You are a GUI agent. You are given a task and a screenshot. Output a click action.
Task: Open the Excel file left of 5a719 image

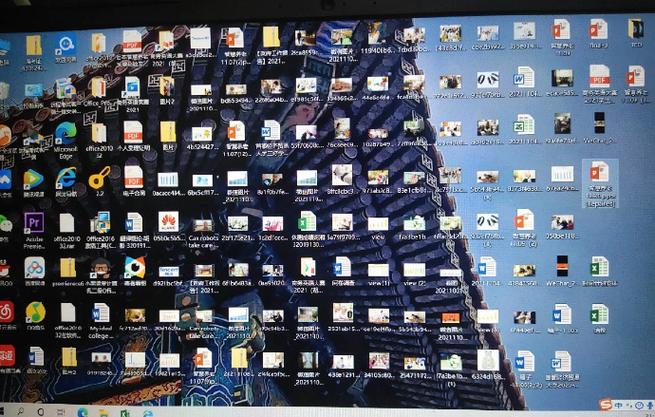307,221
